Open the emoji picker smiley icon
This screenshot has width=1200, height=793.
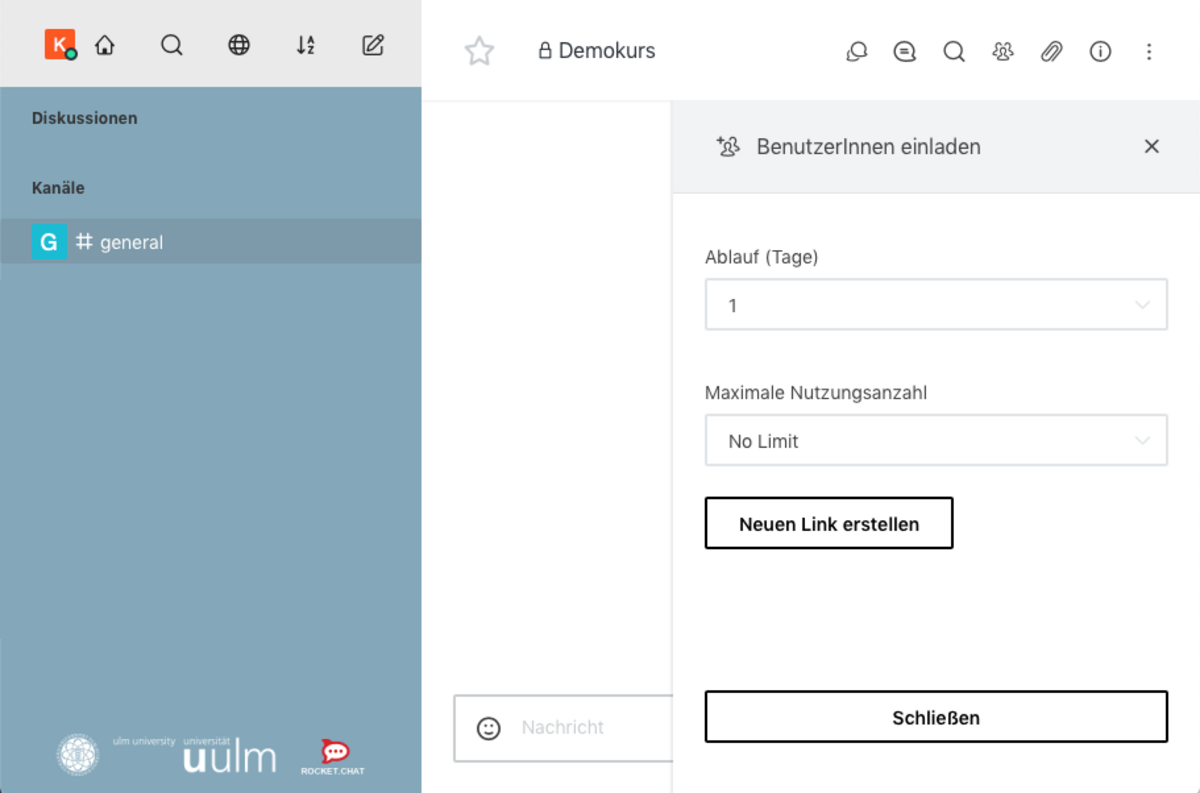489,728
